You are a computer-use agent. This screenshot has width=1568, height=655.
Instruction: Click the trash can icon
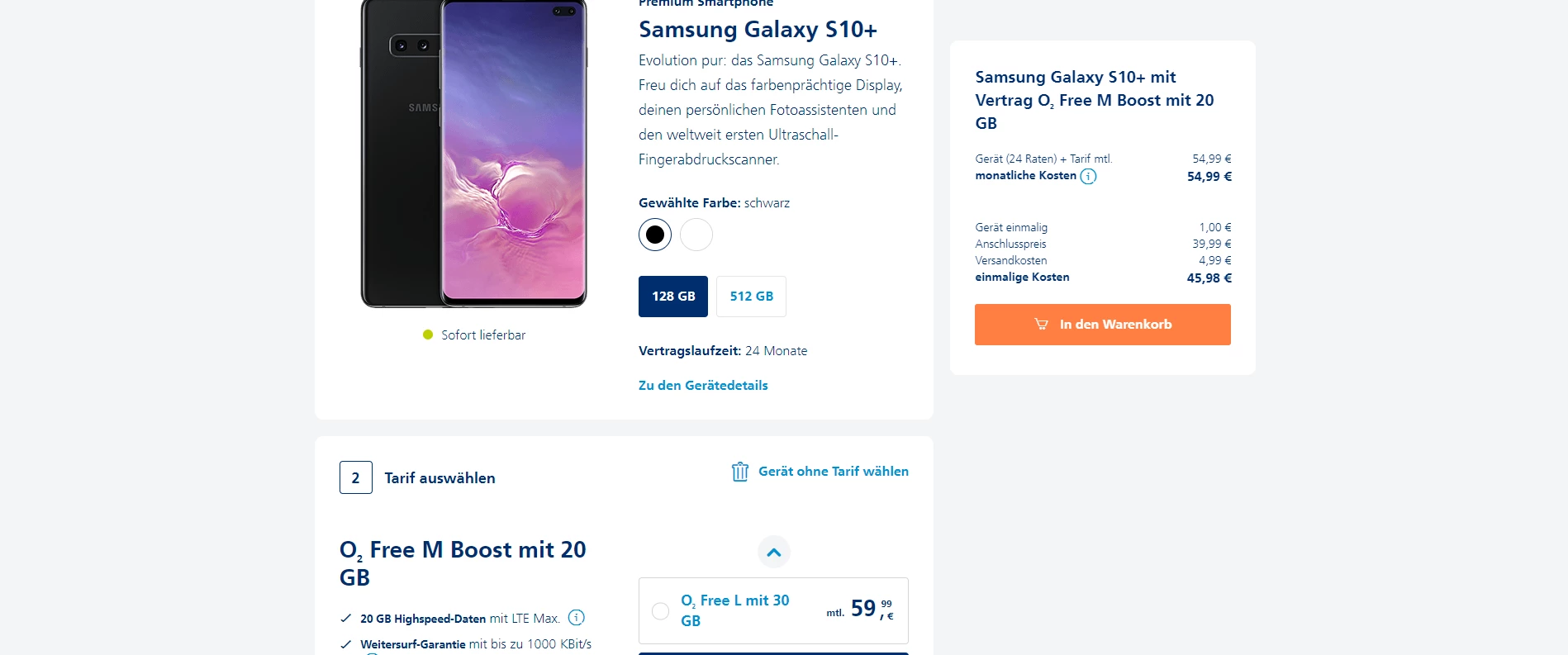click(739, 472)
